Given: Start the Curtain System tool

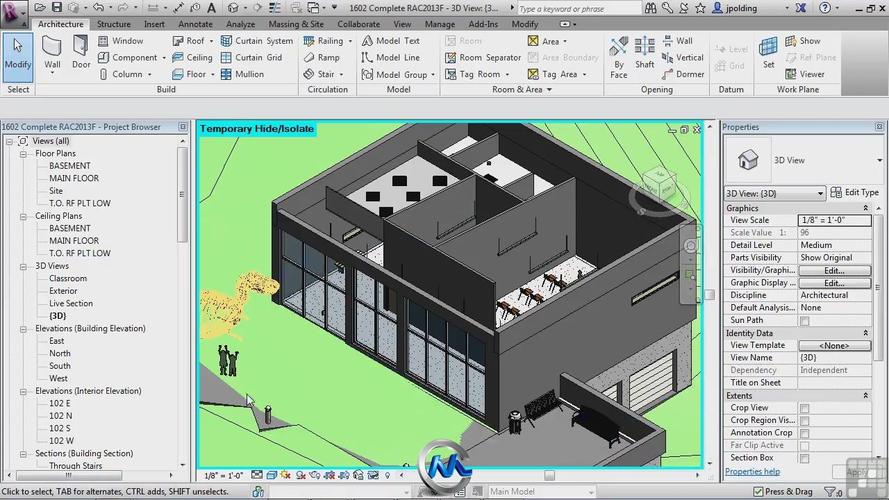Looking at the screenshot, I should pos(257,41).
